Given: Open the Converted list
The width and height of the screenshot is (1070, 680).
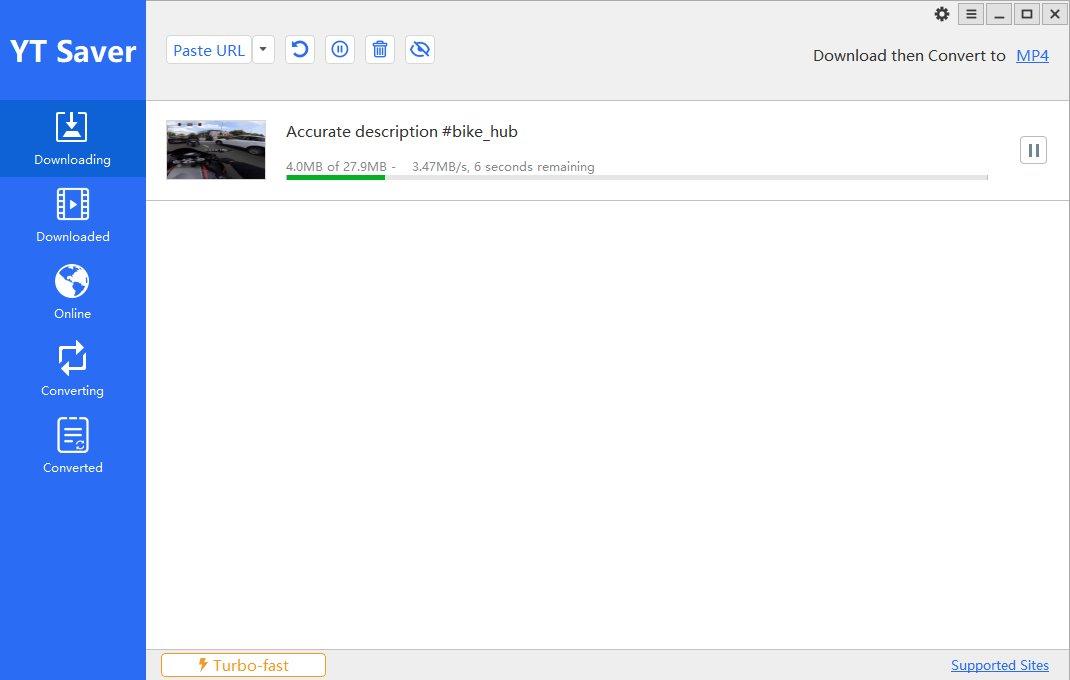Looking at the screenshot, I should [71, 445].
